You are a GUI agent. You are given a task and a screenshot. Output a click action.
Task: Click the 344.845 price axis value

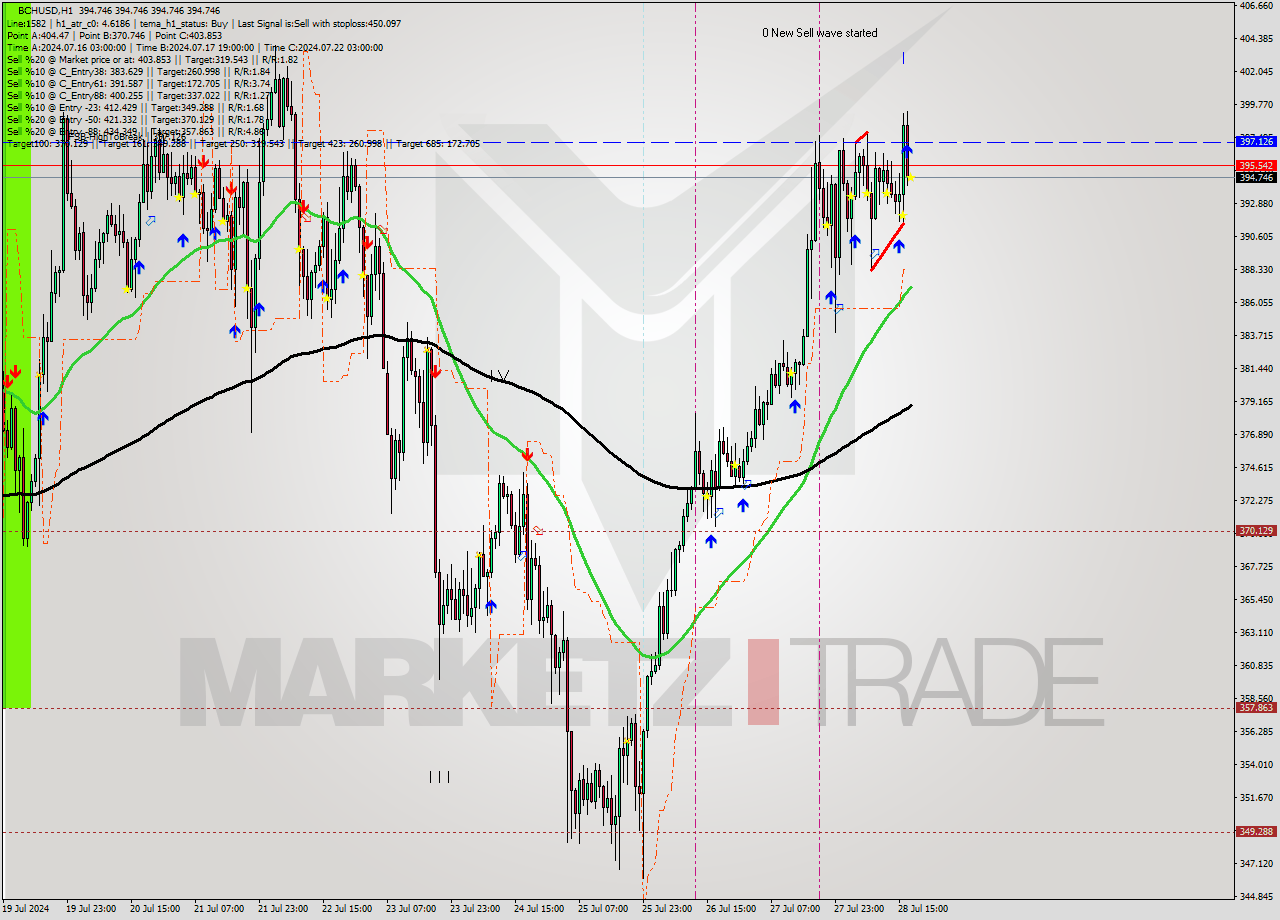tap(1255, 895)
